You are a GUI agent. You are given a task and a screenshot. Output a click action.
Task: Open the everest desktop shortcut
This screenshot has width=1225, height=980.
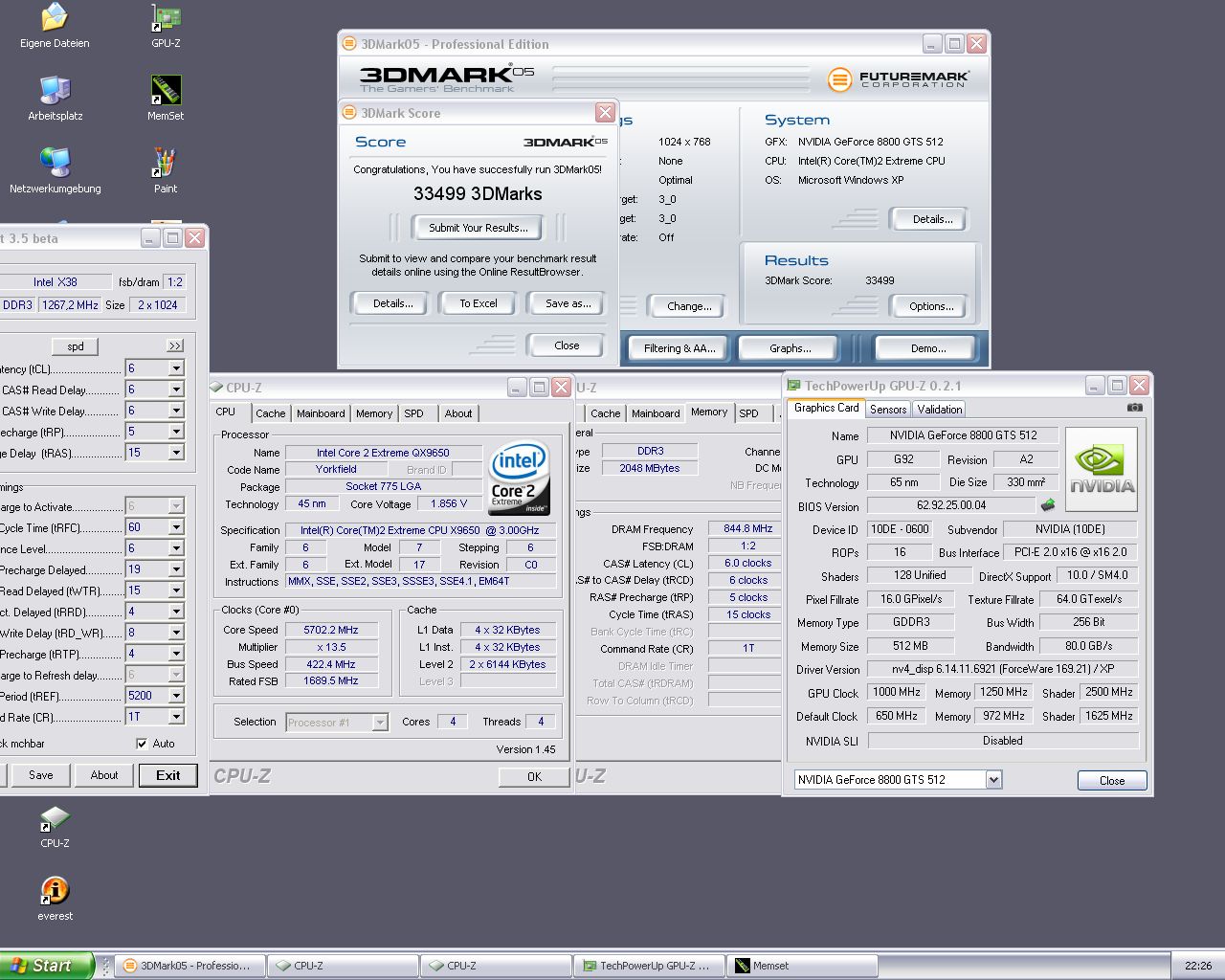[55, 900]
